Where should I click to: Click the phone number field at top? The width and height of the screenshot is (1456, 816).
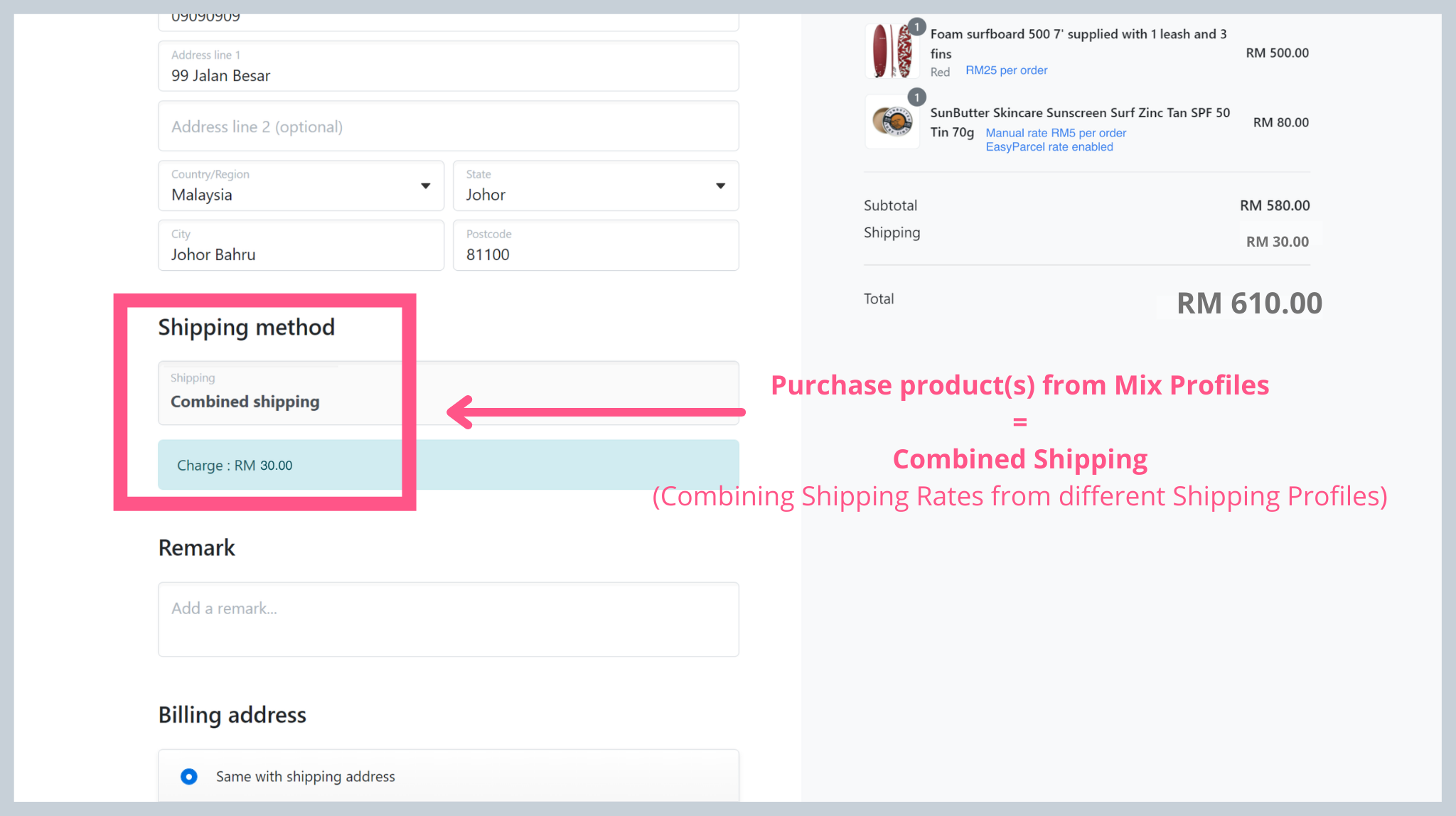[x=448, y=21]
